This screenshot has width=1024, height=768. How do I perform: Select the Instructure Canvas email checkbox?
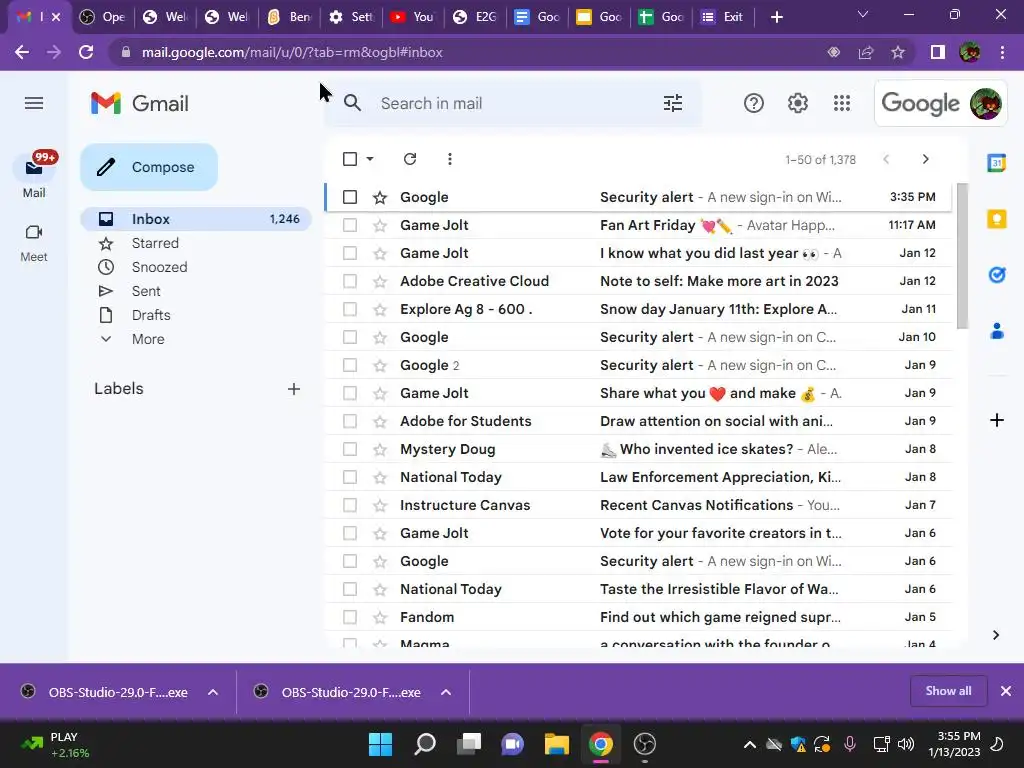coord(350,505)
